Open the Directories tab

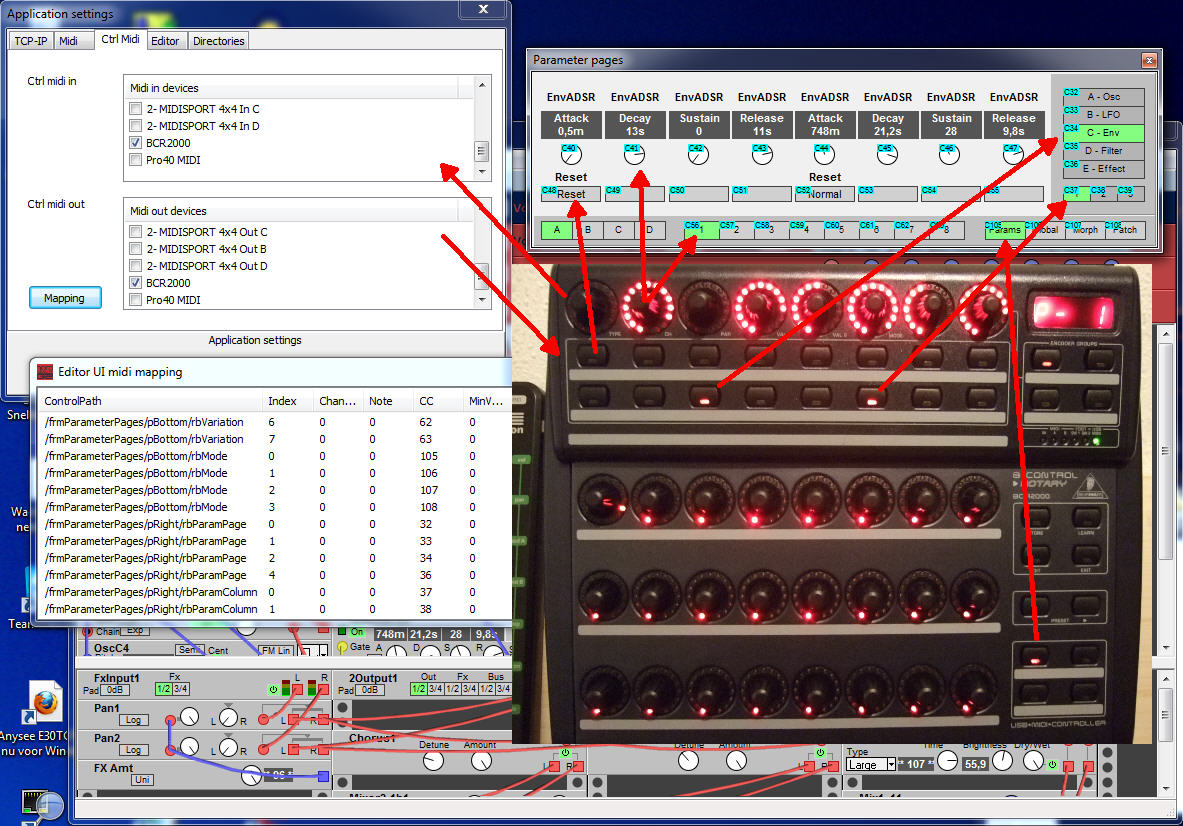218,41
